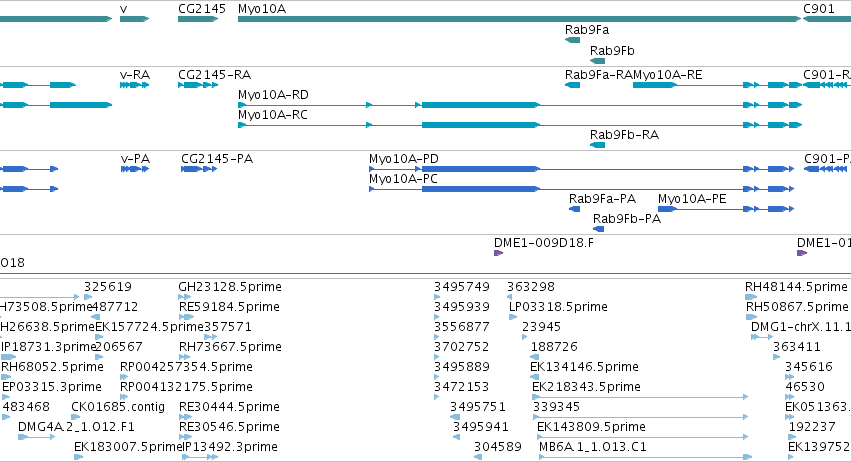
Task: Click the 188726 feature label
Action: point(554,347)
